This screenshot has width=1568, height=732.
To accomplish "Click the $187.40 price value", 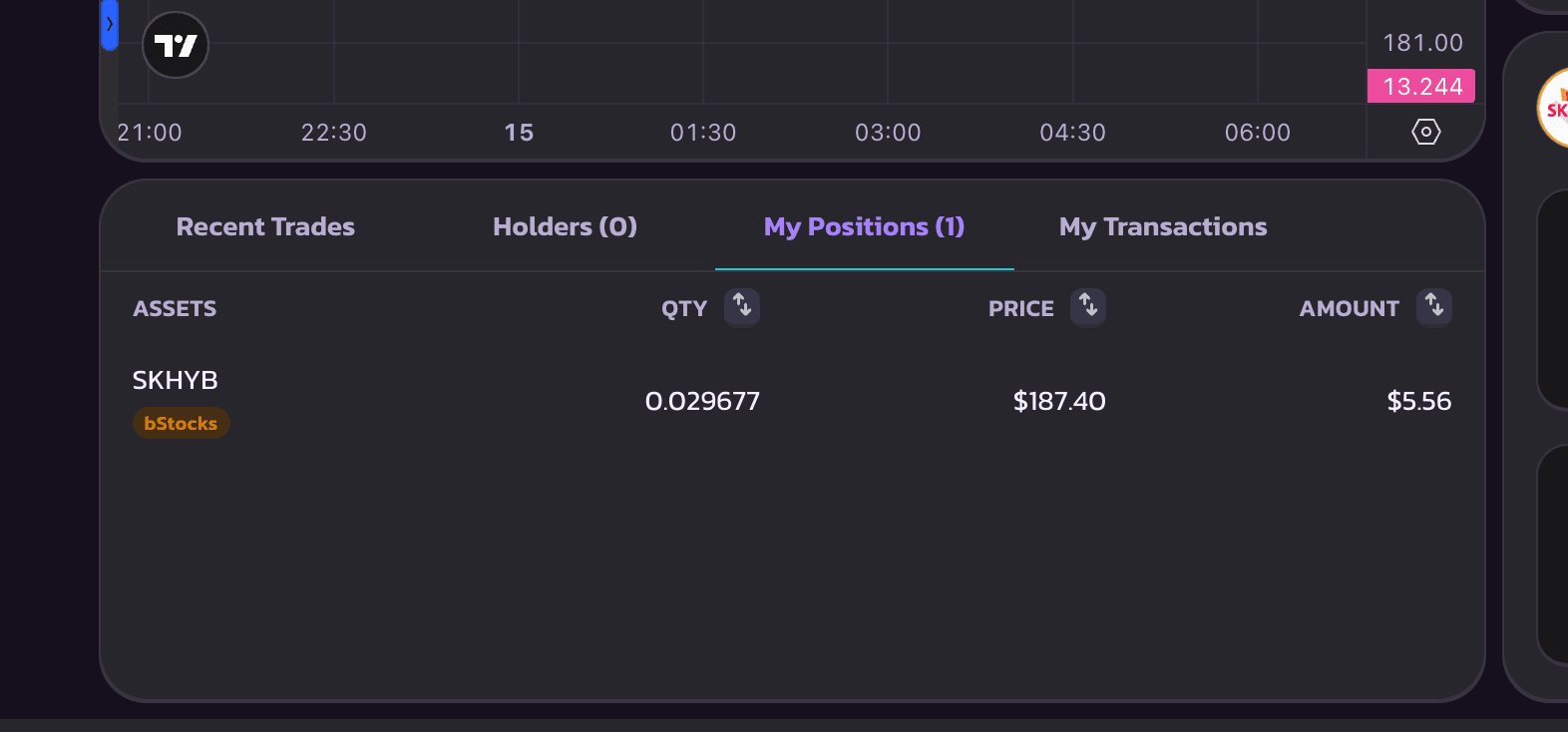I will click(1059, 401).
